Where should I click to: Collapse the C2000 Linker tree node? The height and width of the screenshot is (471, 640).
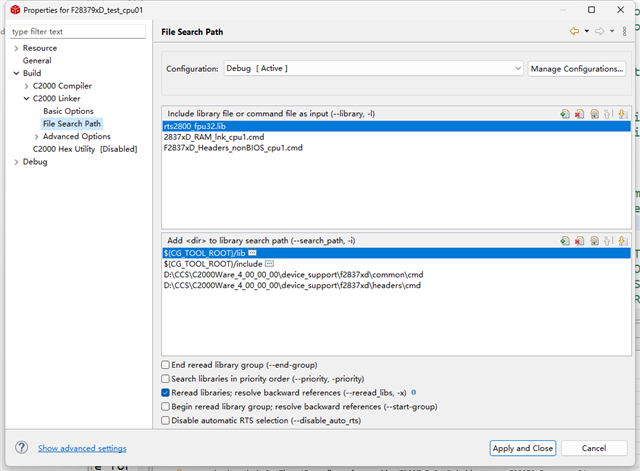point(26,99)
